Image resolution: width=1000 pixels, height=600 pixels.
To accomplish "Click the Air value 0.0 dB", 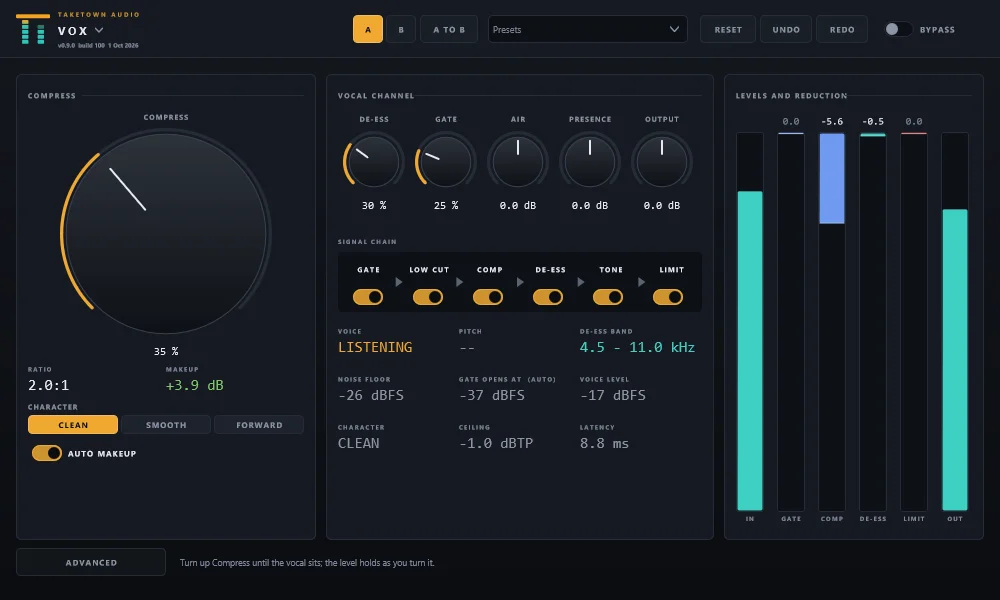I will click(518, 205).
